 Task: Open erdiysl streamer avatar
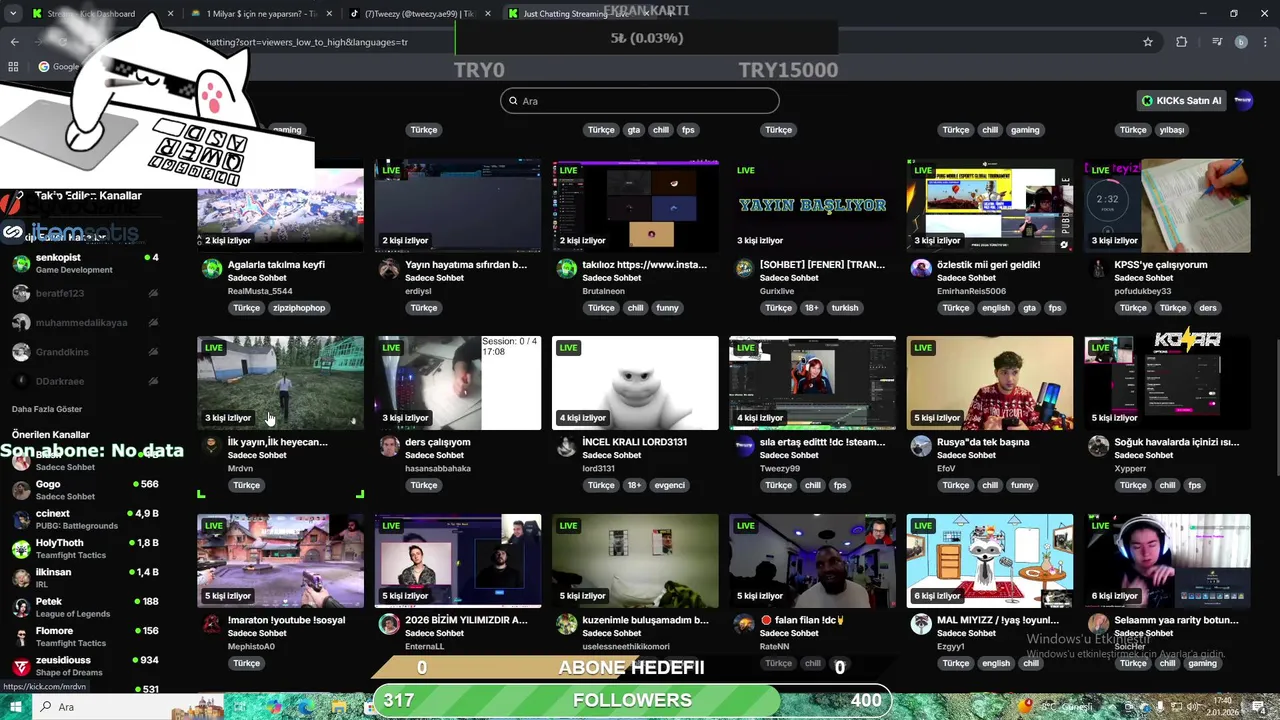point(389,268)
